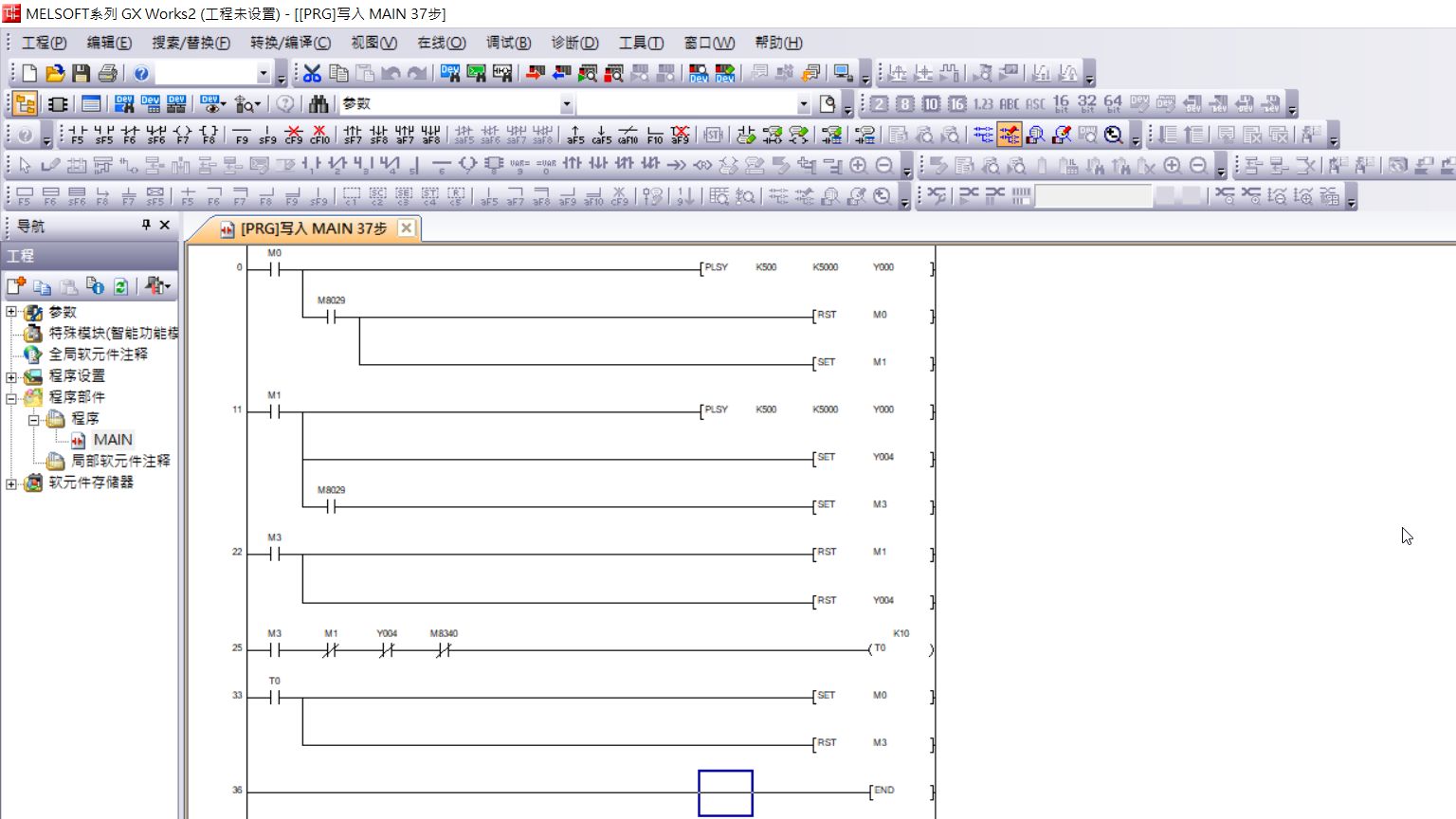Click the Cut scissors icon
1456x819 pixels.
[312, 73]
